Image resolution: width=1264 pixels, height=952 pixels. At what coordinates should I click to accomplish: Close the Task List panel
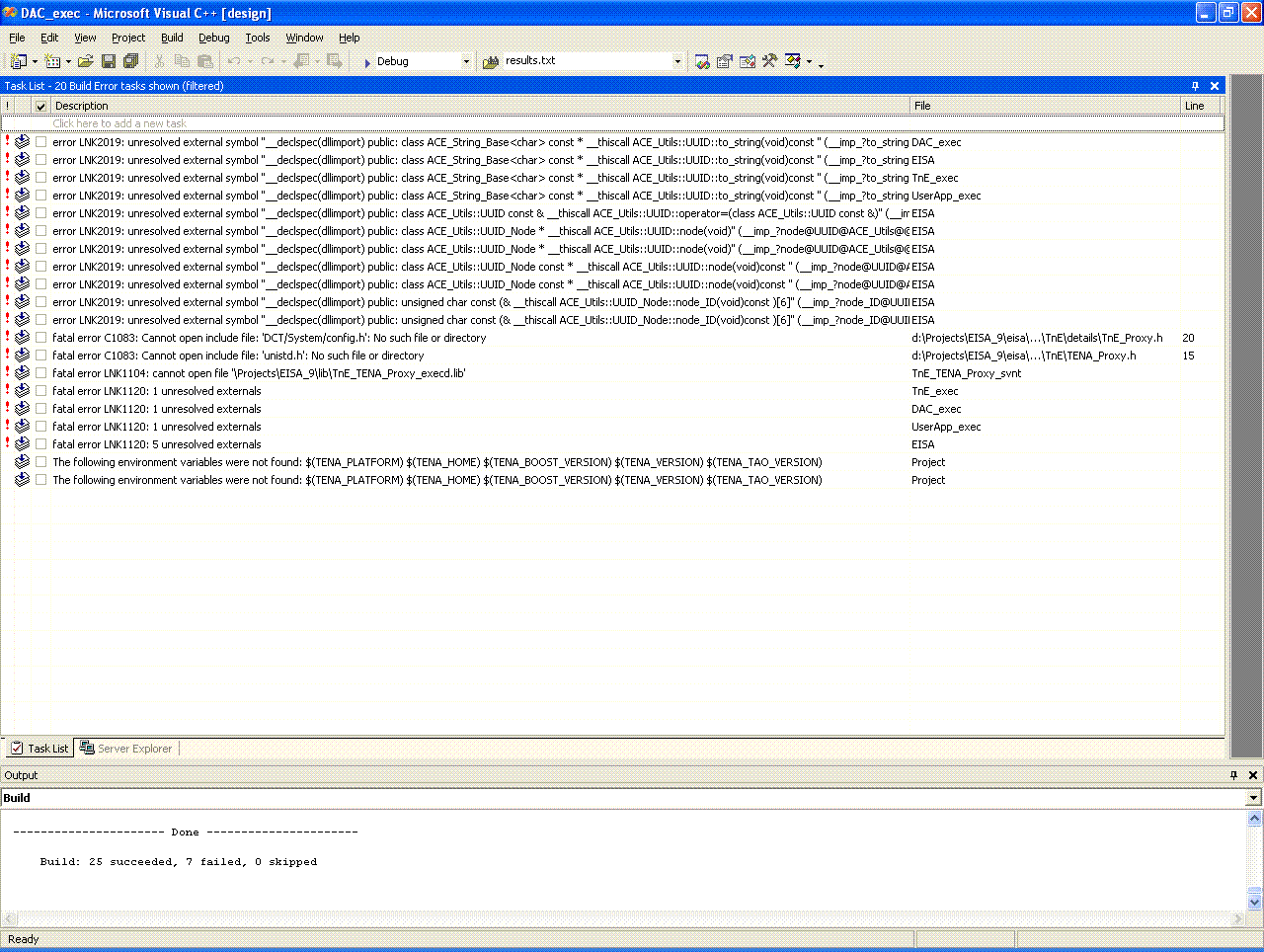(1215, 86)
